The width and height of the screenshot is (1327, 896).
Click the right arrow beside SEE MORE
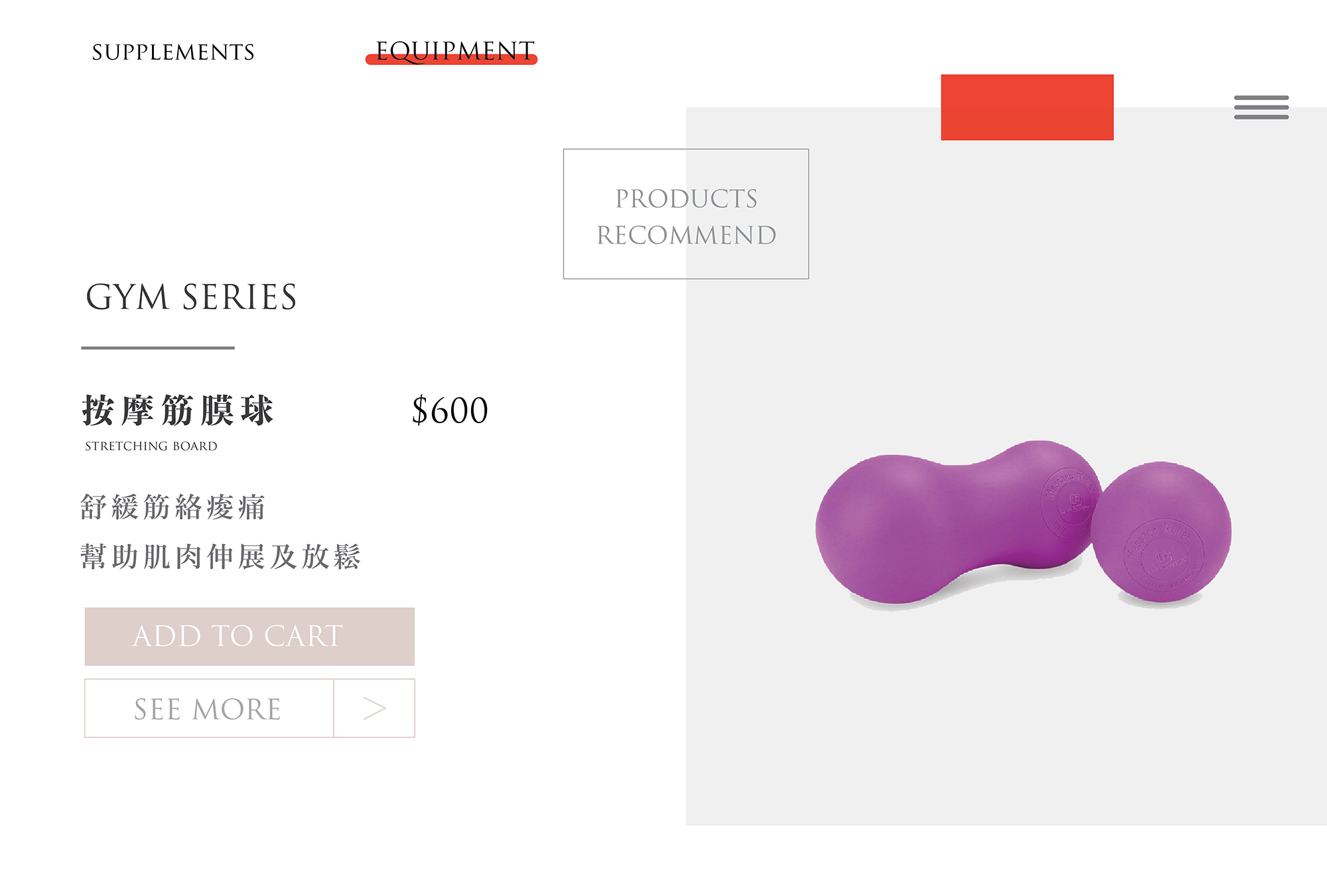(x=374, y=708)
